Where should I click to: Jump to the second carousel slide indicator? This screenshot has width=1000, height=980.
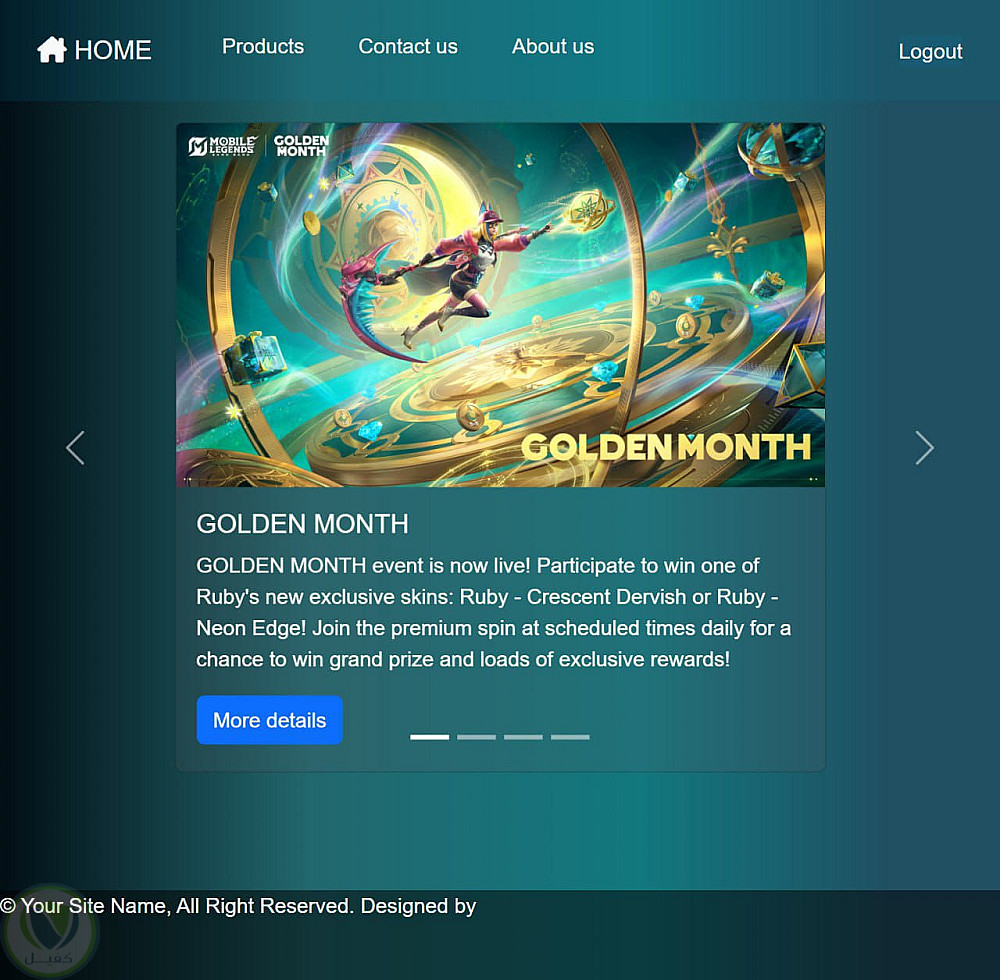[476, 737]
